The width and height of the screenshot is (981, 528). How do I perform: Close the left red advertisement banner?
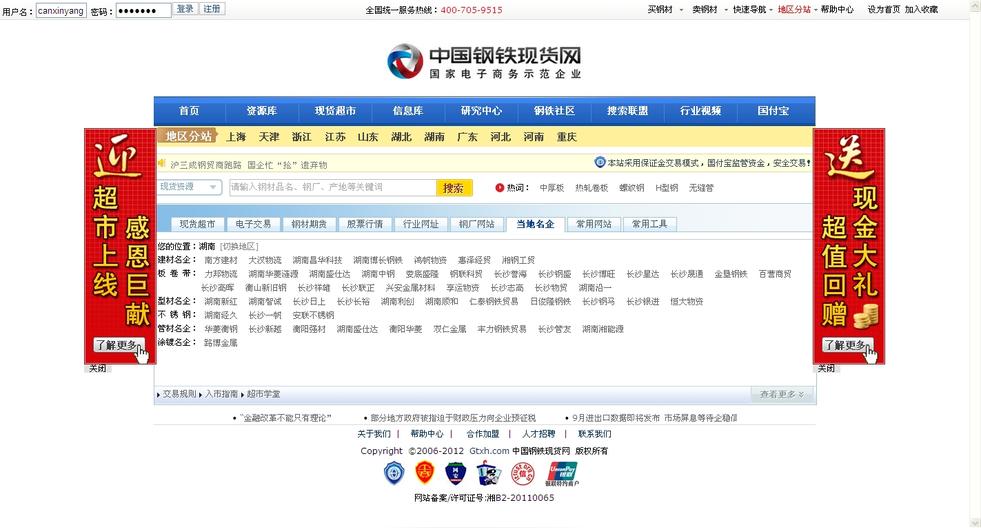[97, 368]
